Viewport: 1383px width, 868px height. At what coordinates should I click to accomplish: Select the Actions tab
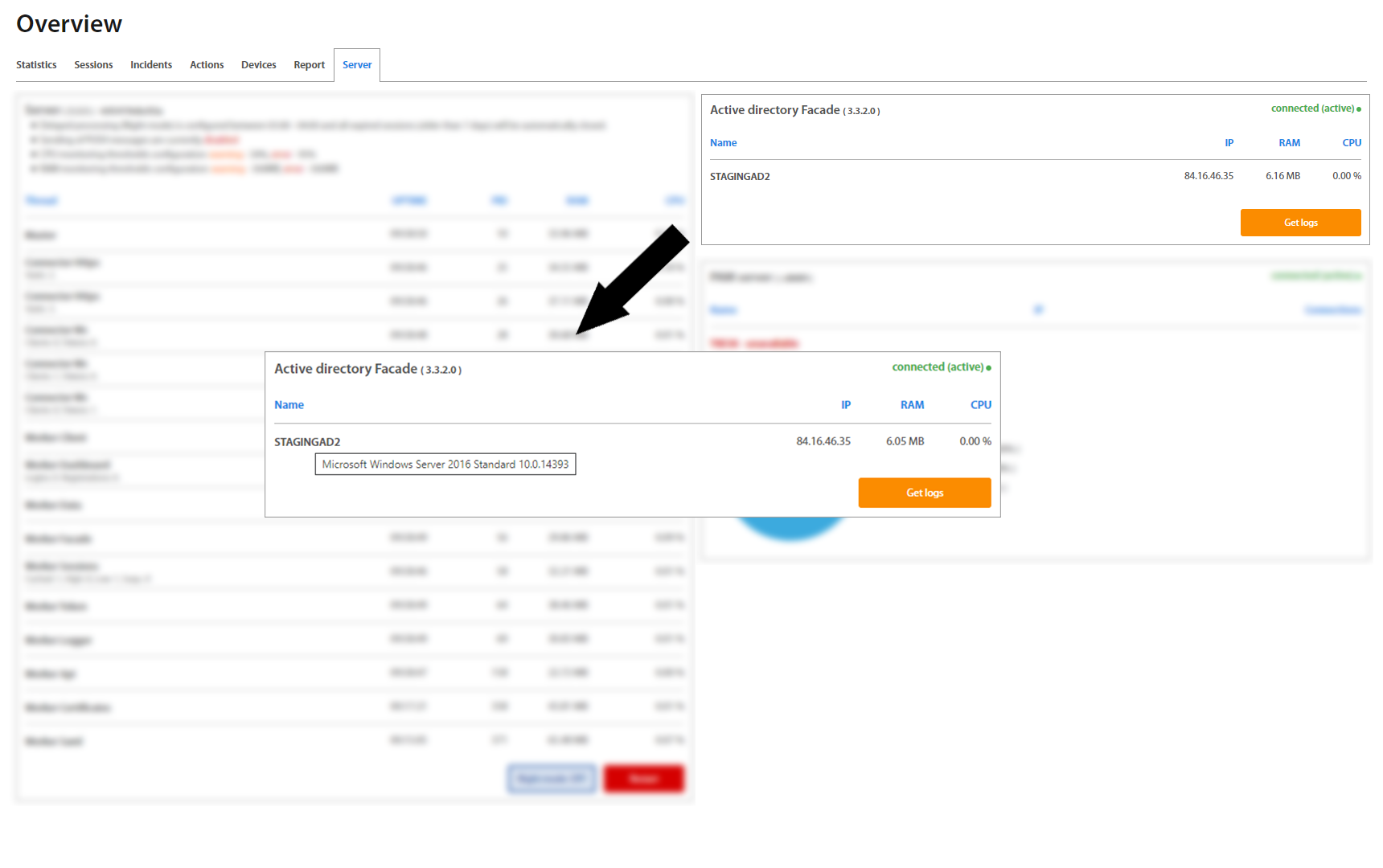point(207,65)
